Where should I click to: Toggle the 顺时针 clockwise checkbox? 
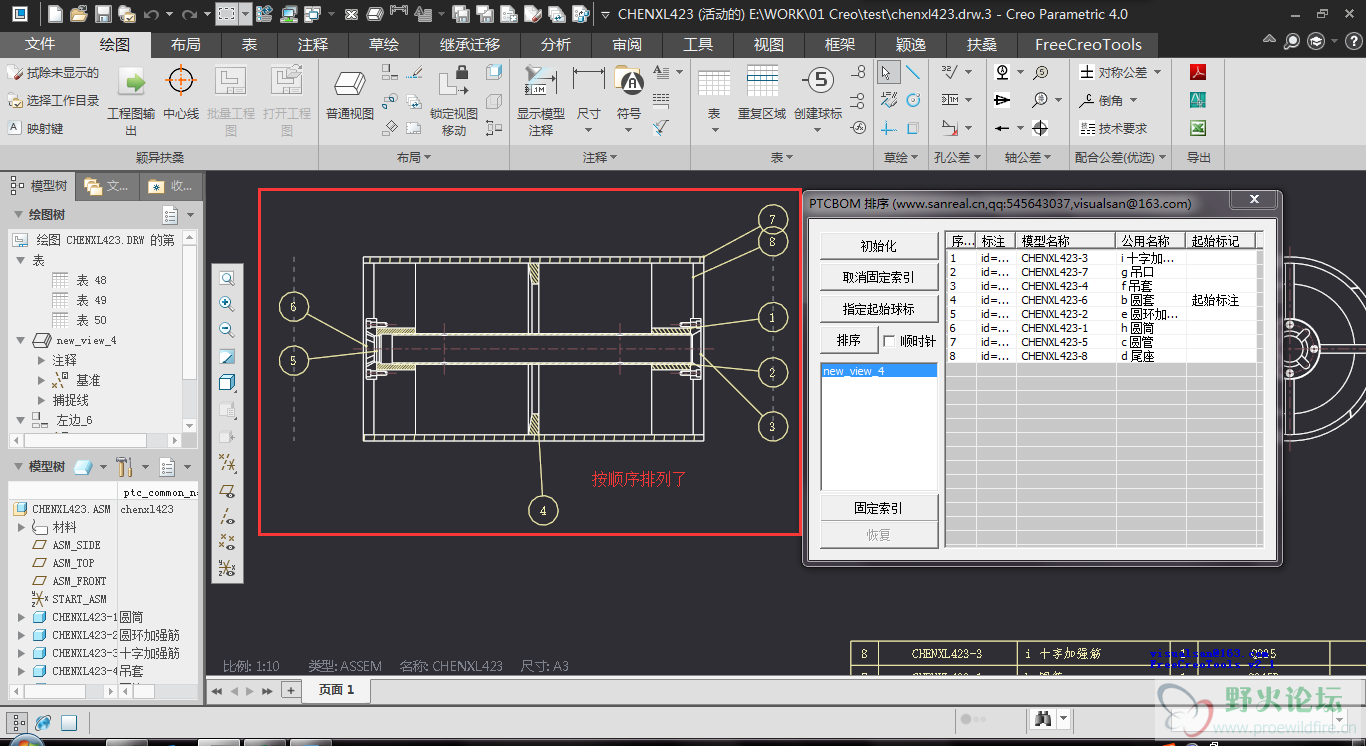889,341
